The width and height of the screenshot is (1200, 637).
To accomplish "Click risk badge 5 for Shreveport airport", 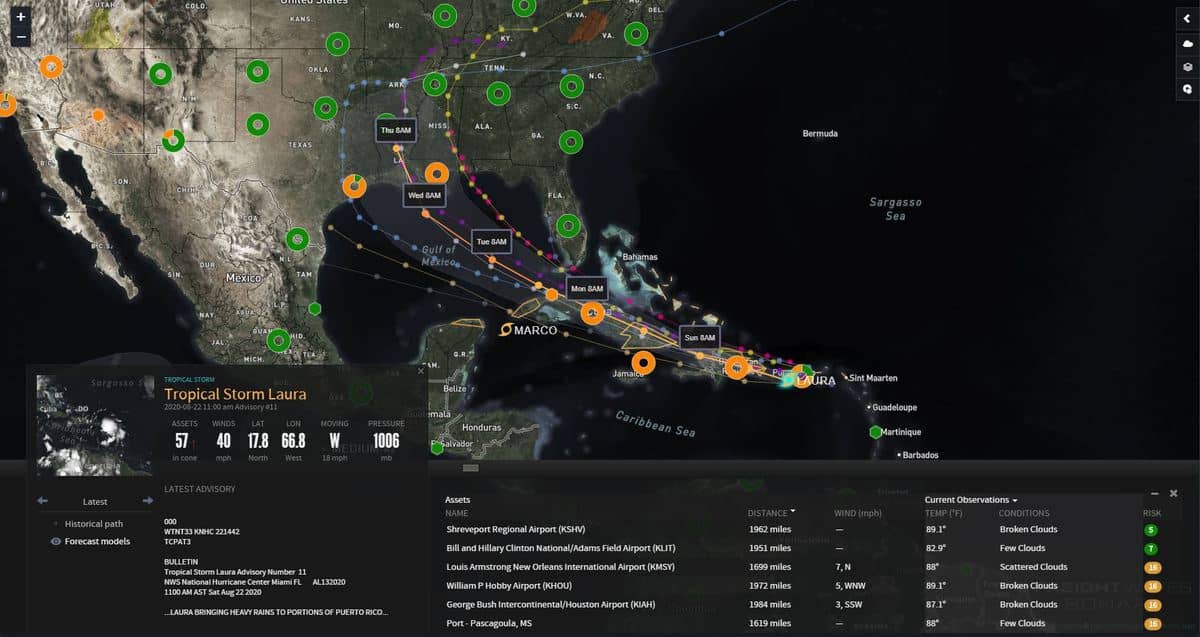I will point(1151,530).
